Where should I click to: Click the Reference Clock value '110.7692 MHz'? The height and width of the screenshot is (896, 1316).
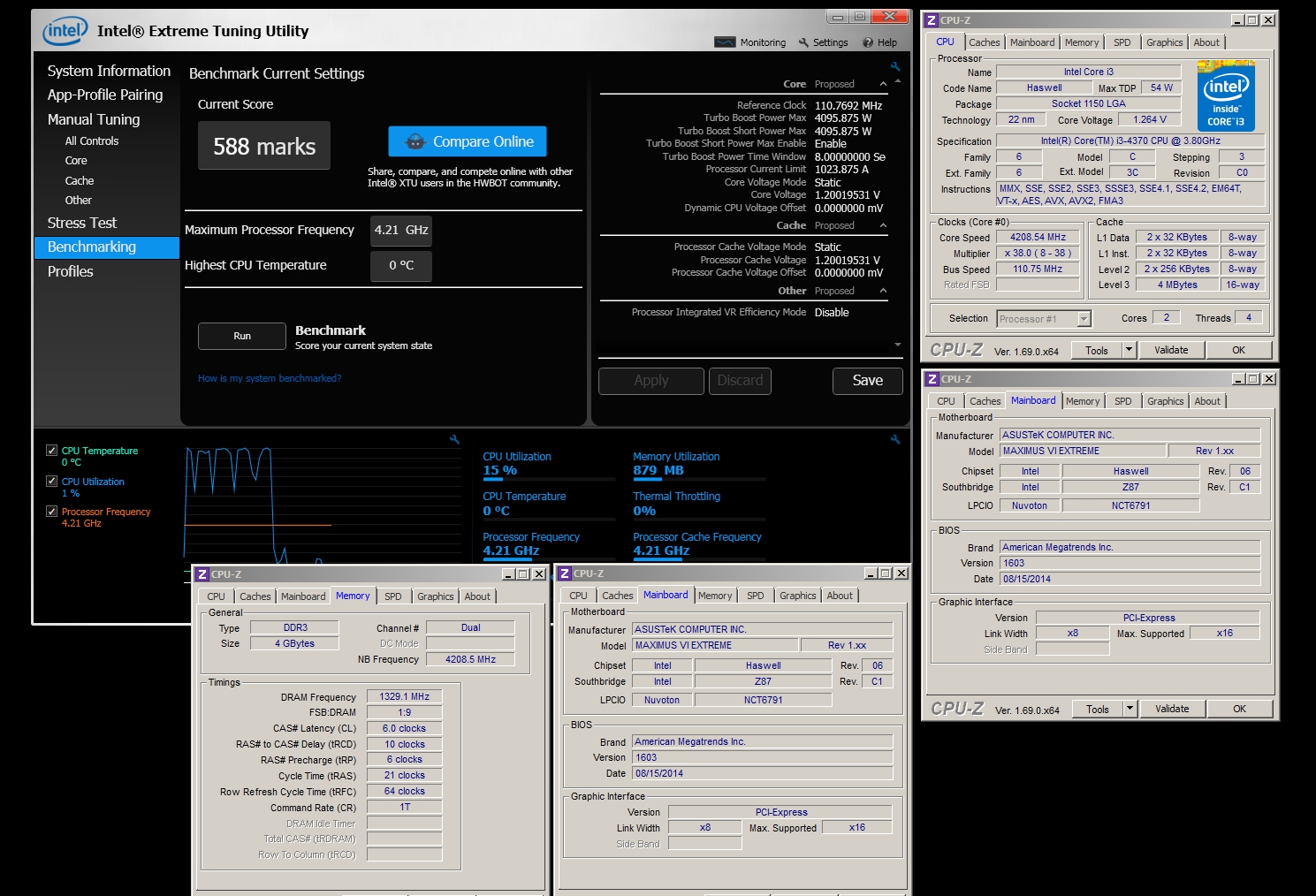pyautogui.click(x=848, y=105)
